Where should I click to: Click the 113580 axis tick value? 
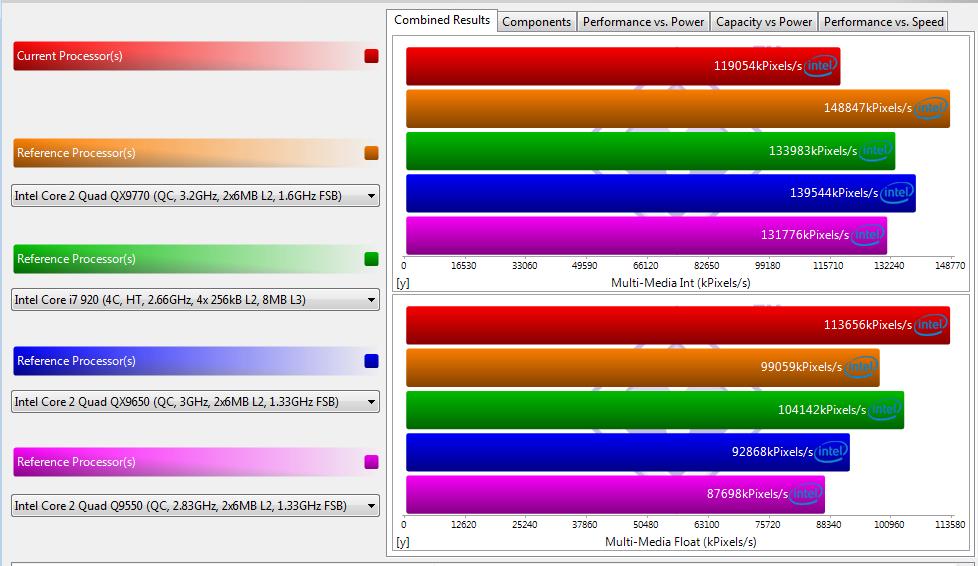[x=950, y=525]
